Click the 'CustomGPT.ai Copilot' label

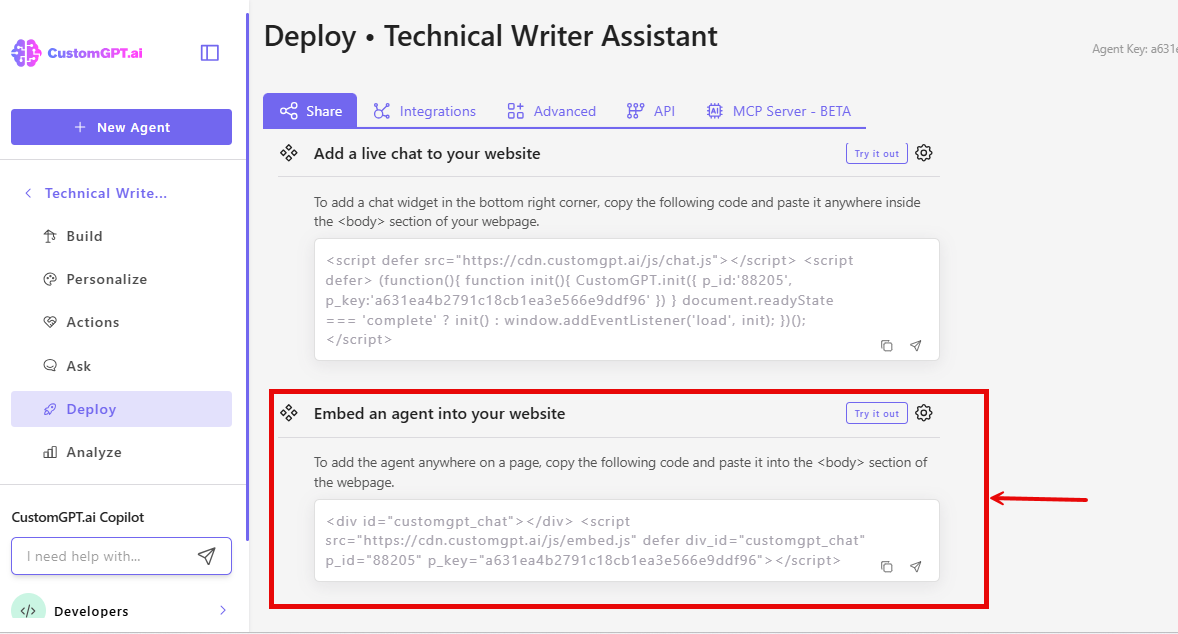77,517
